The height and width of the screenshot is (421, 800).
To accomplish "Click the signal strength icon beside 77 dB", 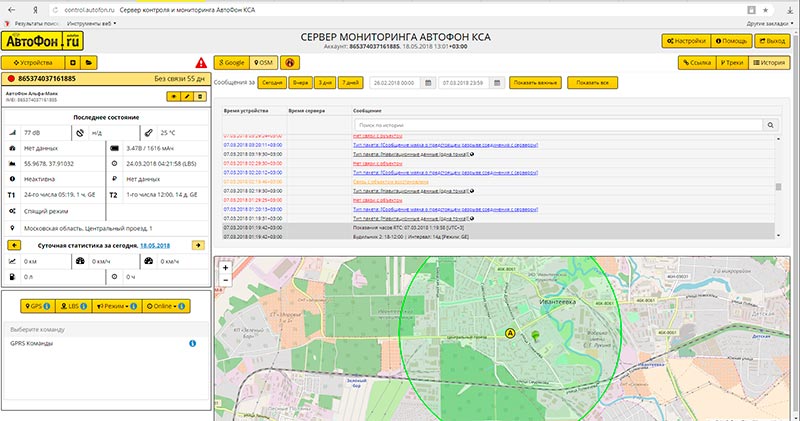I will [12, 133].
